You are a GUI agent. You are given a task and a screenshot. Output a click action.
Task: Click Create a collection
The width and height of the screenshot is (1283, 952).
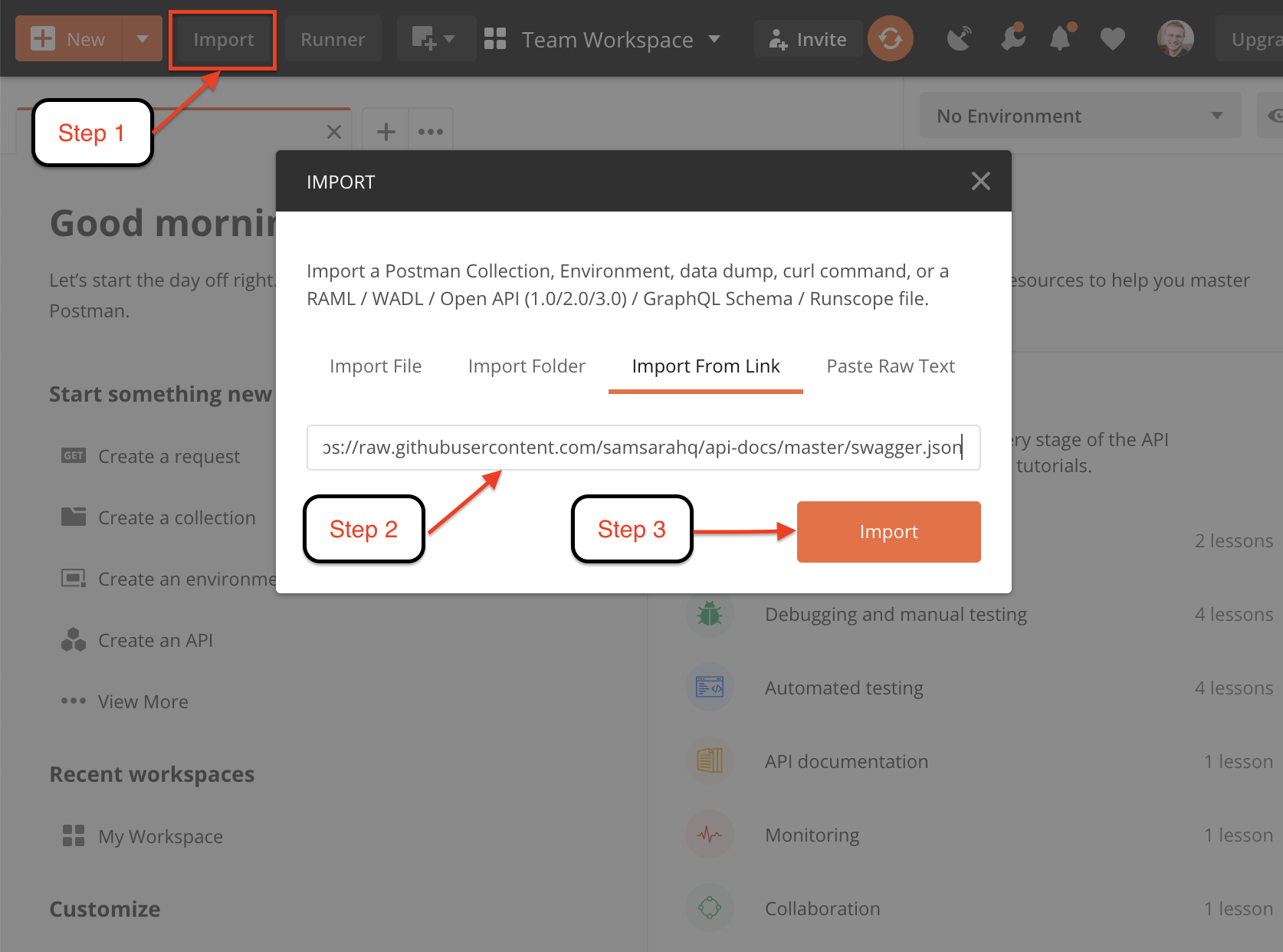tap(177, 518)
